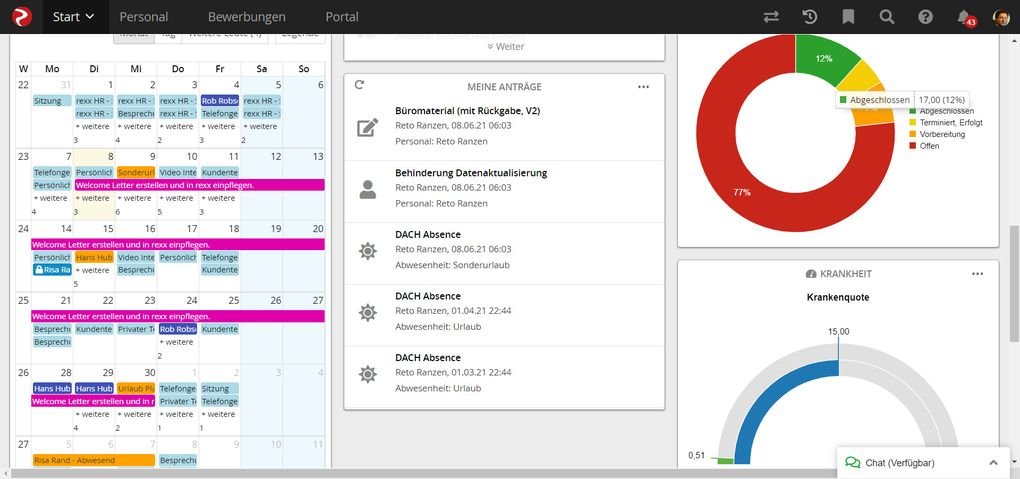Click the gear icon for the 01.03.21 absence
Screen dimensions: 1020x479
click(368, 374)
